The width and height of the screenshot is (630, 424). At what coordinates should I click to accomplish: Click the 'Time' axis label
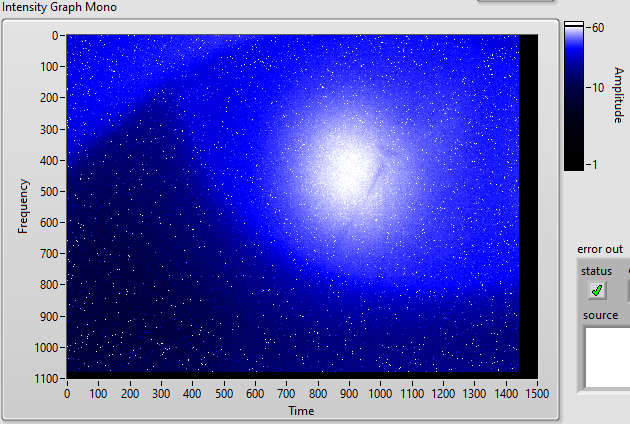301,411
